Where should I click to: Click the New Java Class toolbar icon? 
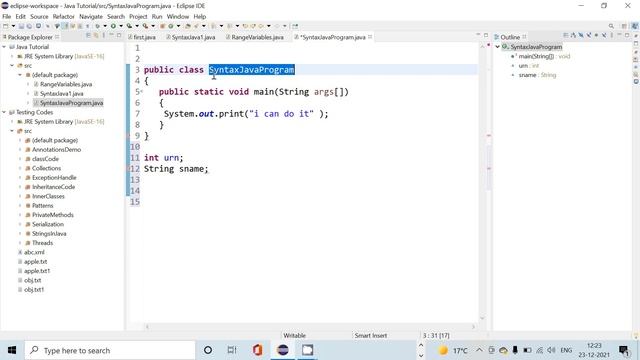pos(171,26)
